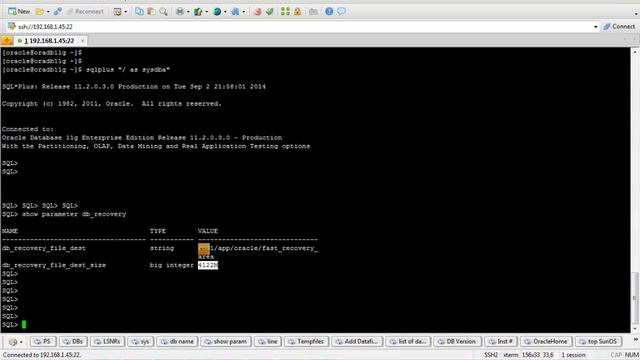Click the address bar session icon
This screenshot has width=640, height=360.
pyautogui.click(x=11, y=26)
